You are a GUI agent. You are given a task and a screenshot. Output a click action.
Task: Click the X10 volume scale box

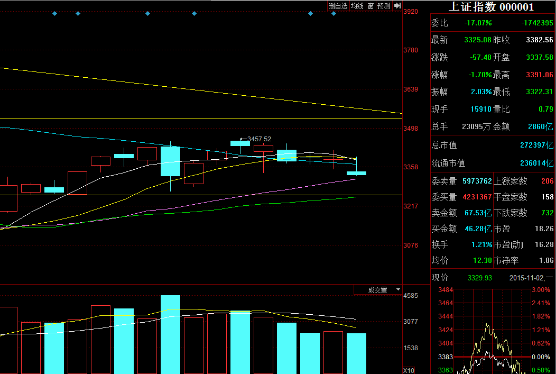click(x=409, y=370)
